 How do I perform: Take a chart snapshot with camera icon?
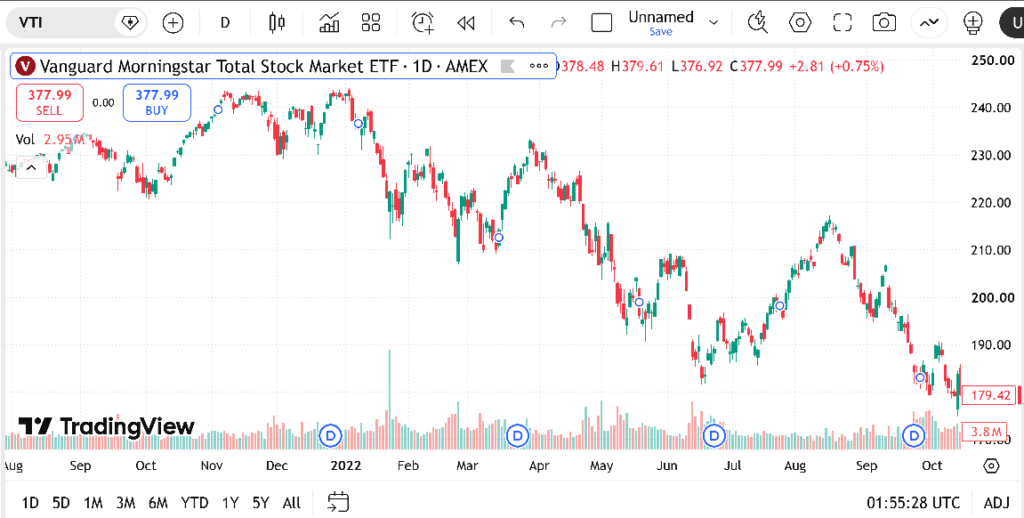pos(884,23)
